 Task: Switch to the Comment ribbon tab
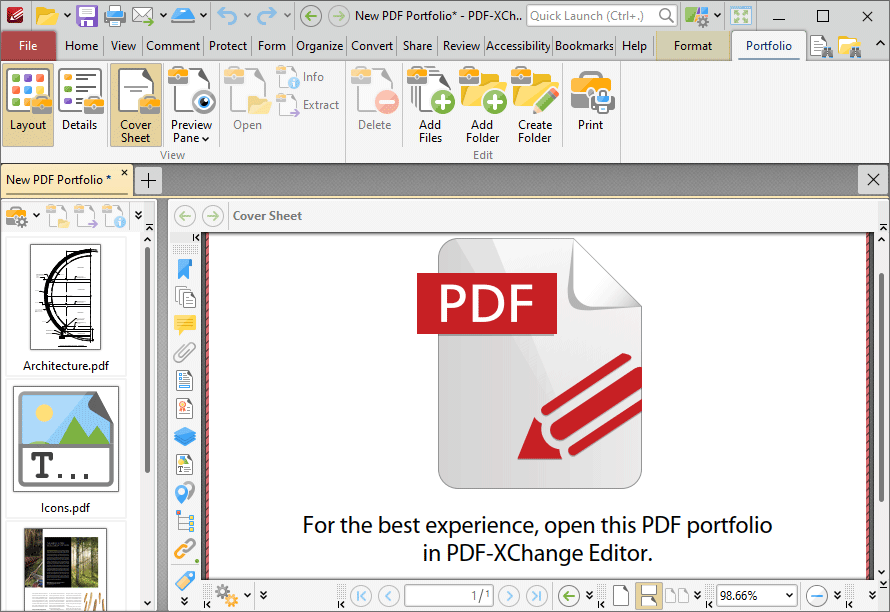173,46
